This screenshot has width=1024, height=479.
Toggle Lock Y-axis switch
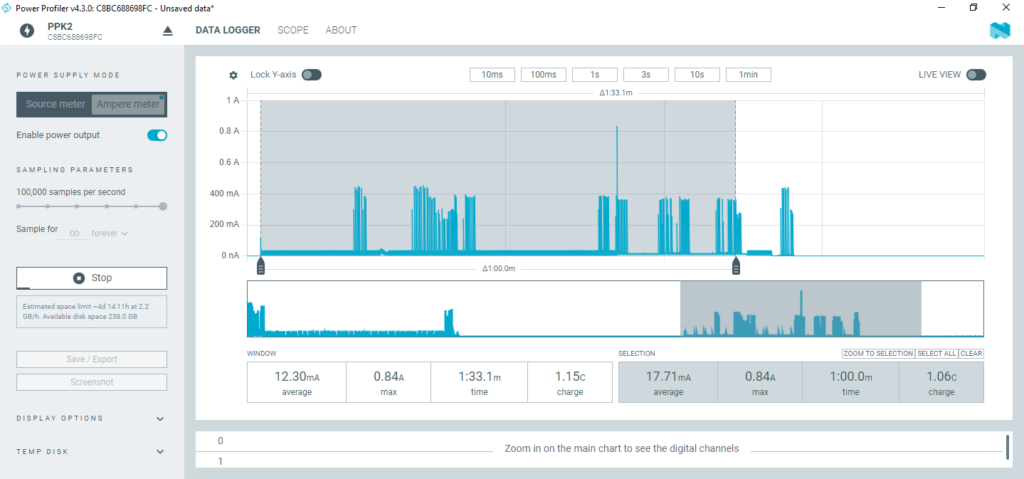[x=312, y=74]
